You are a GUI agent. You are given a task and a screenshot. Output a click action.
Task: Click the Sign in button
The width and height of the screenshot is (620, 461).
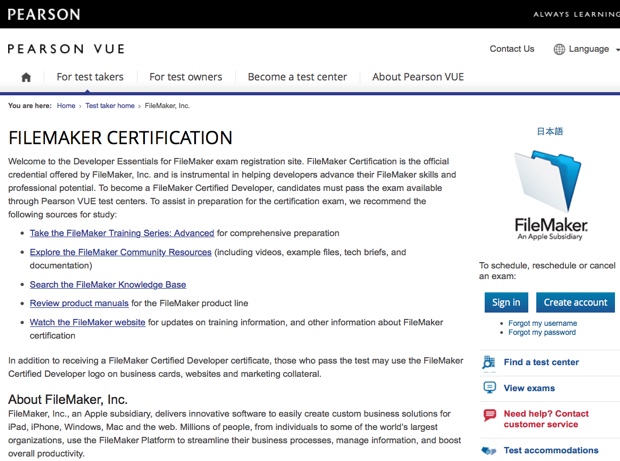click(x=506, y=302)
